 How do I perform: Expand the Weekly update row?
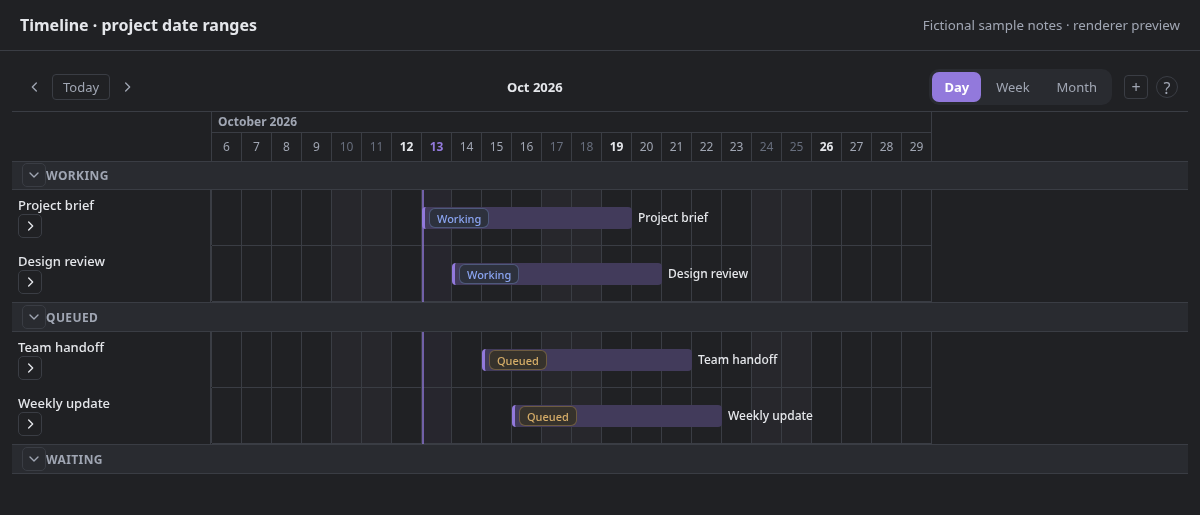[x=30, y=424]
